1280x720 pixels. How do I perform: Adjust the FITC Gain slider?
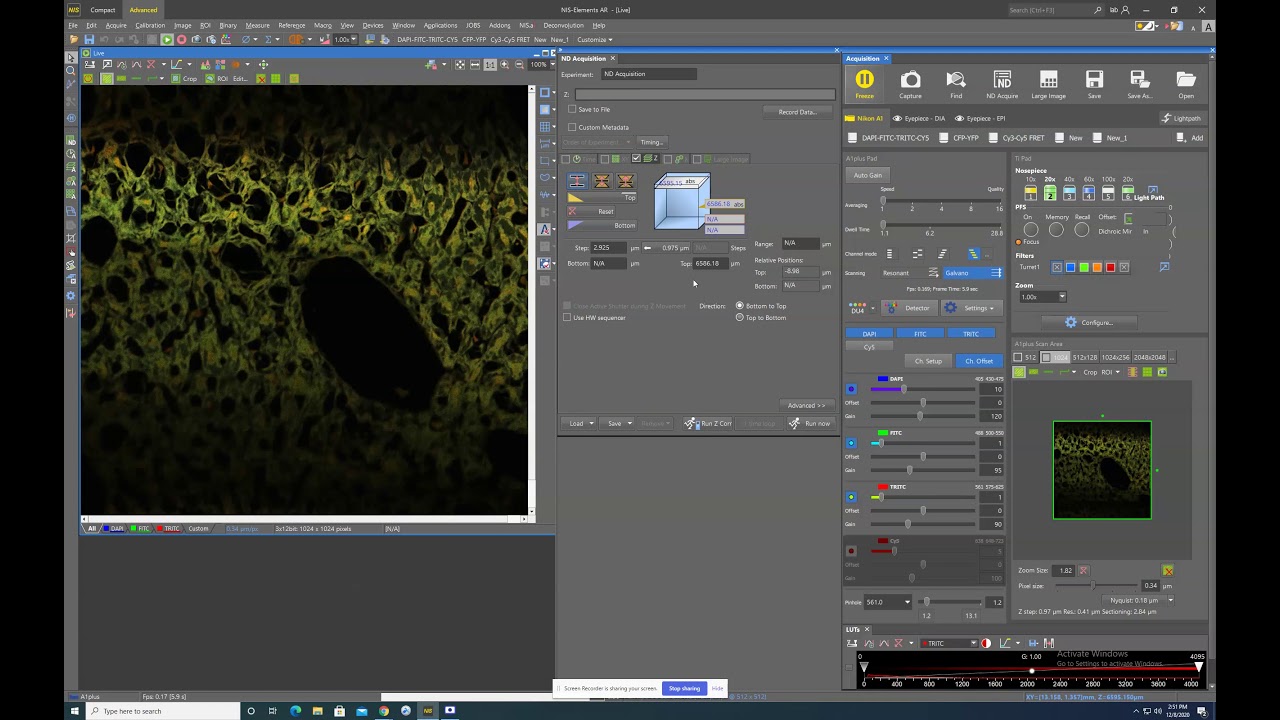click(909, 470)
